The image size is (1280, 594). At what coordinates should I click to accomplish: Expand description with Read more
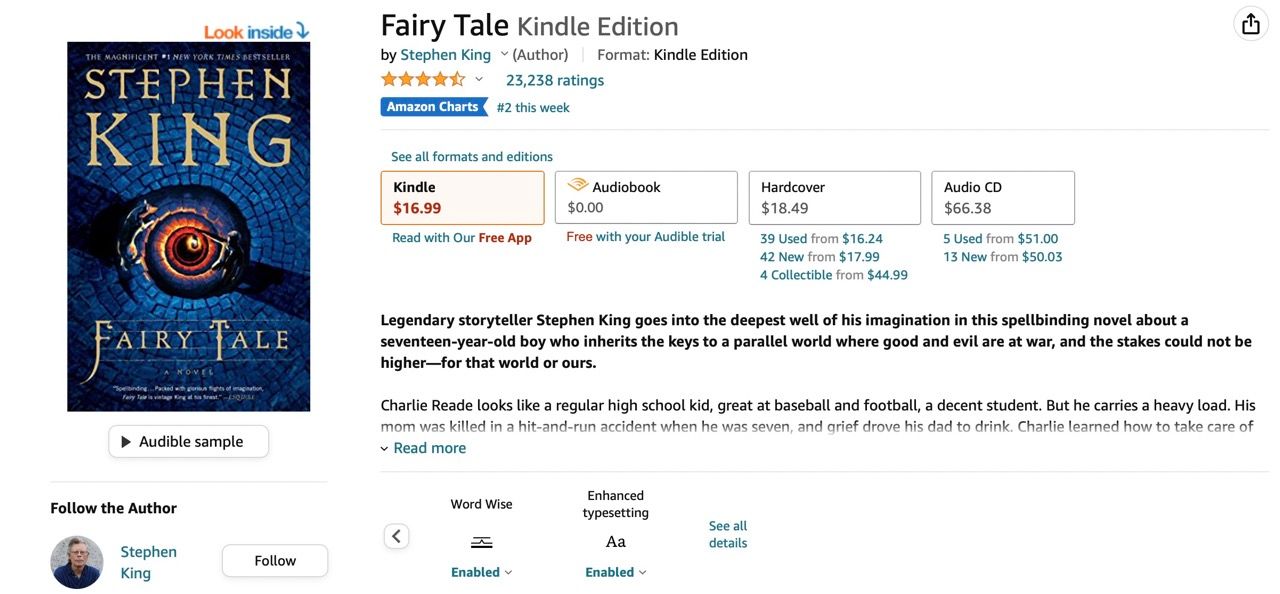429,448
